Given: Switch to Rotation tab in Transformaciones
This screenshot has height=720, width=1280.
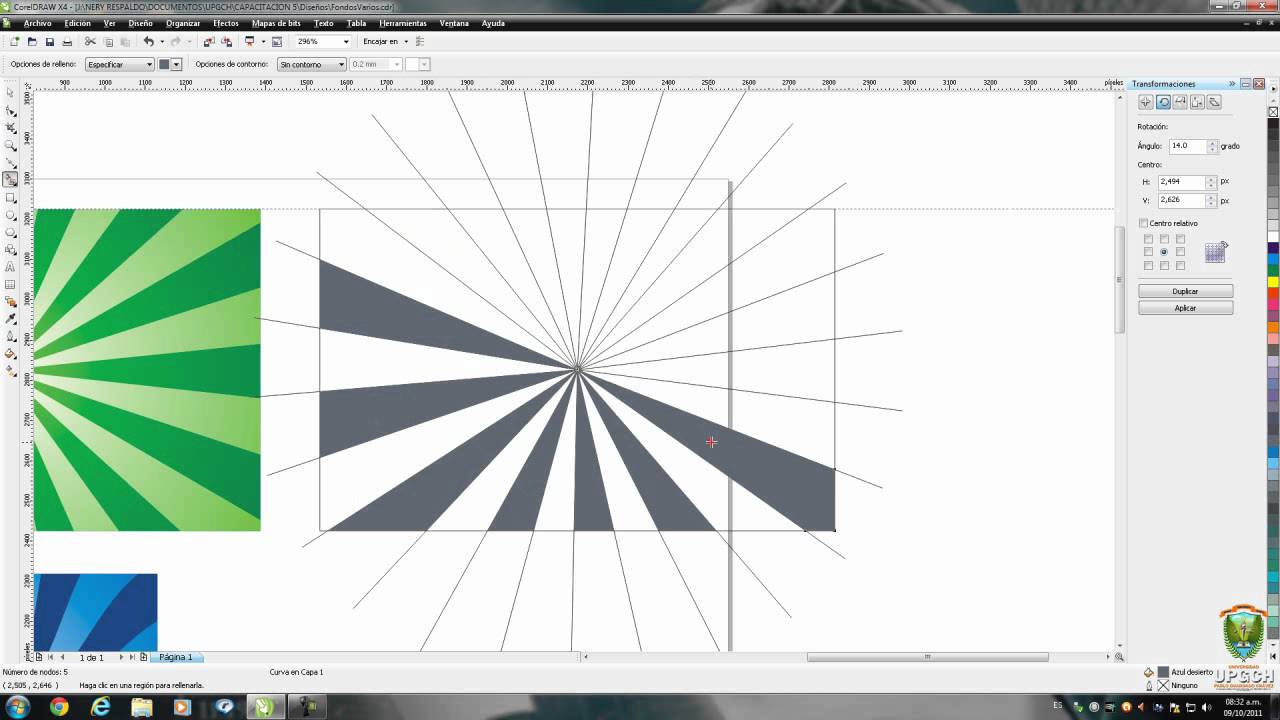Looking at the screenshot, I should [1163, 102].
